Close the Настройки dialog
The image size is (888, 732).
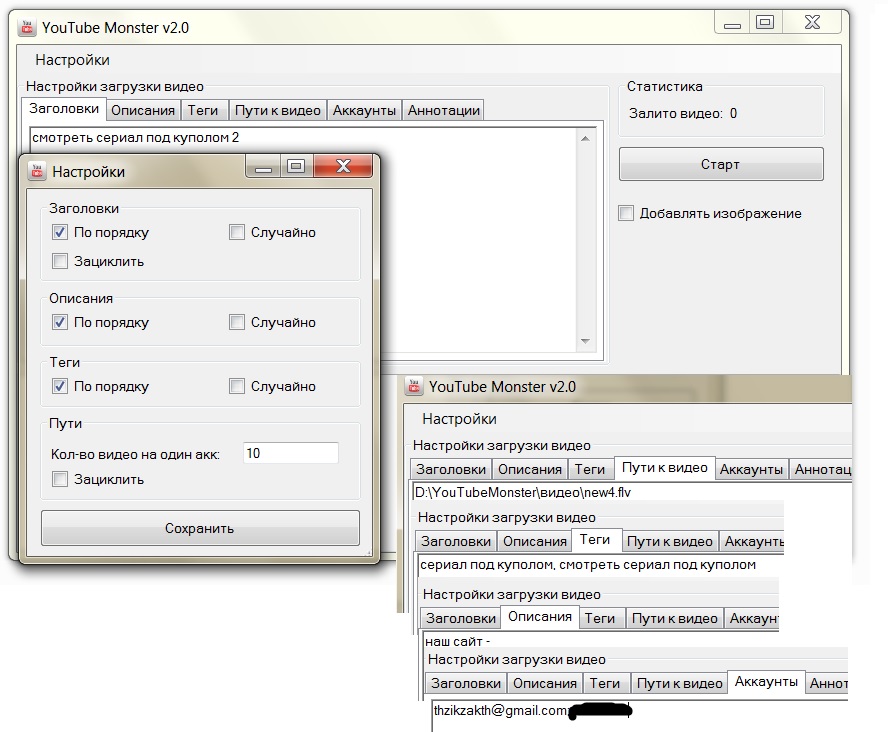(343, 166)
